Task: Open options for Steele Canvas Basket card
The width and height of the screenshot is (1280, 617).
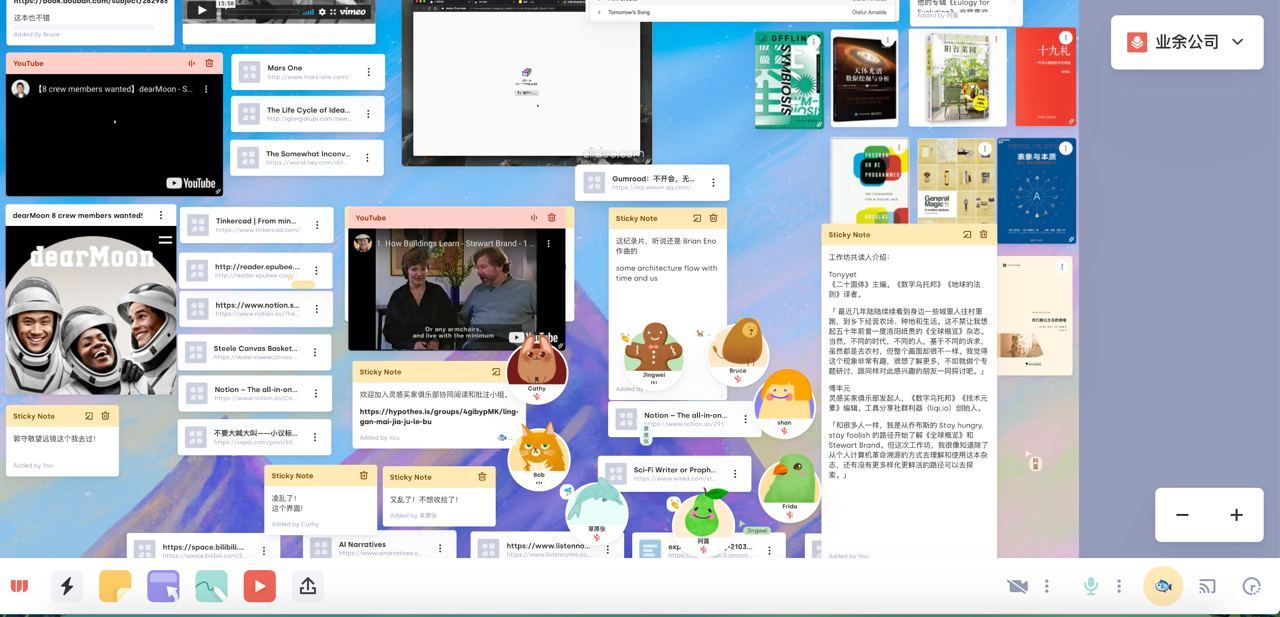Action: click(317, 352)
